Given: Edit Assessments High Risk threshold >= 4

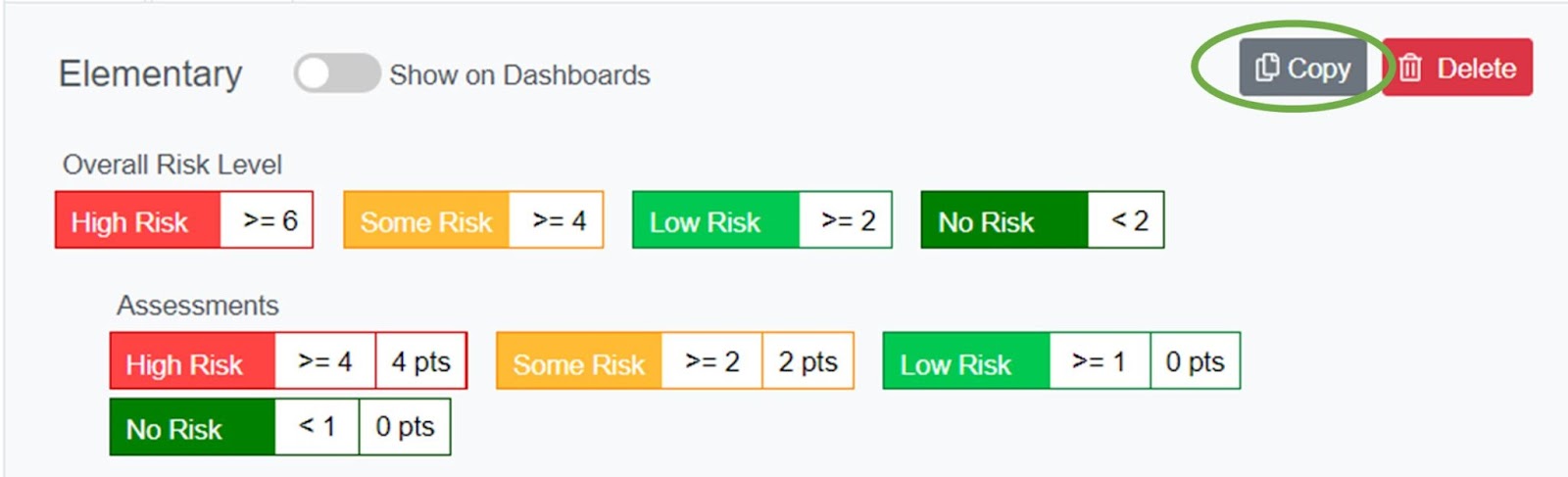Looking at the screenshot, I should 325,361.
